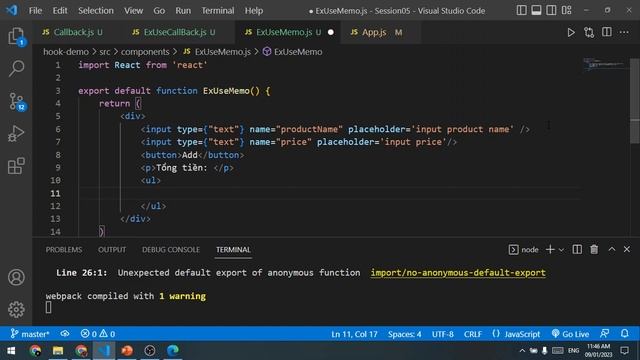Open the Go menu
Image resolution: width=640 pixels, height=360 pixels.
pos(159,11)
